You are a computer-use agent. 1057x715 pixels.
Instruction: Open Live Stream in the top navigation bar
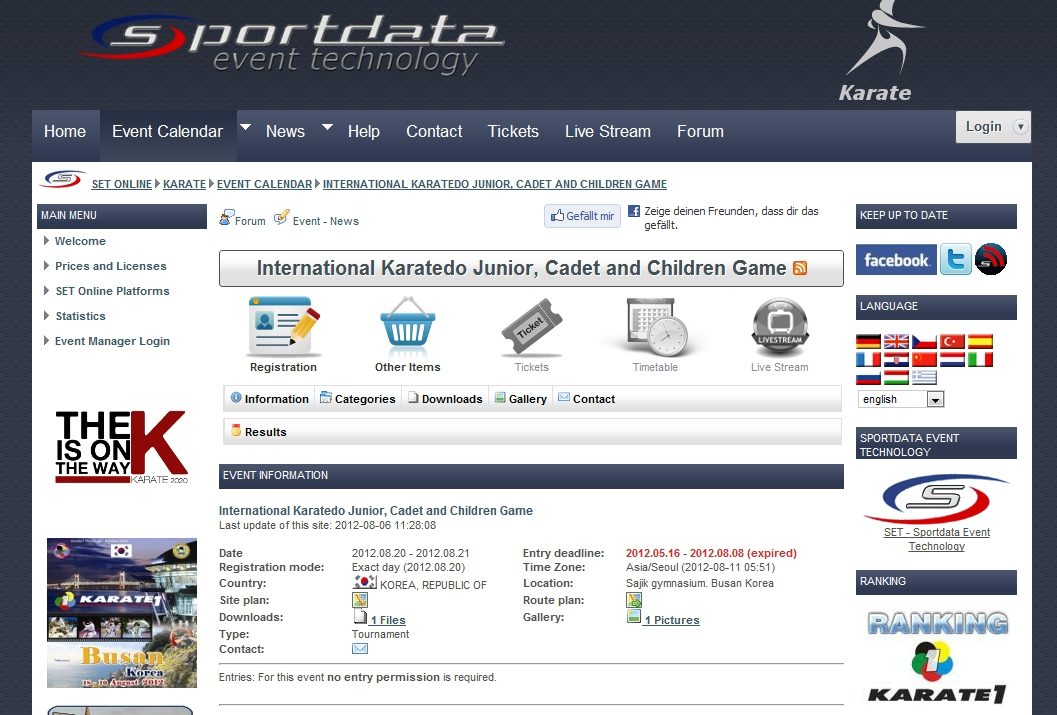tap(608, 131)
